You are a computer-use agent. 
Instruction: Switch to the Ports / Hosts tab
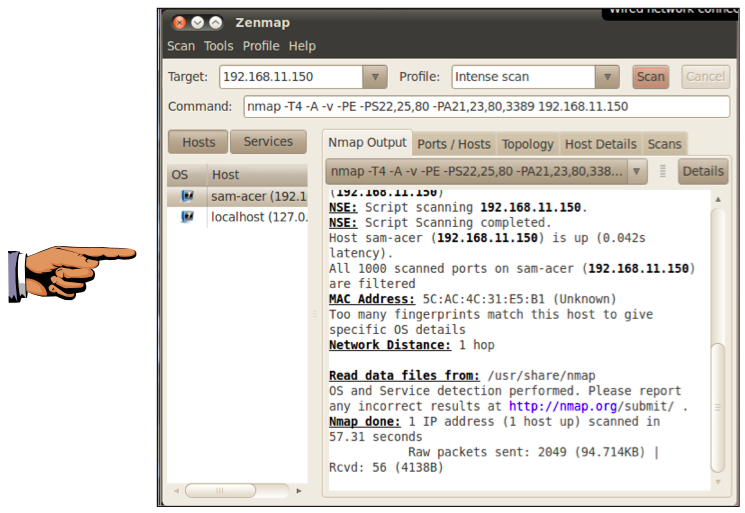tap(454, 144)
